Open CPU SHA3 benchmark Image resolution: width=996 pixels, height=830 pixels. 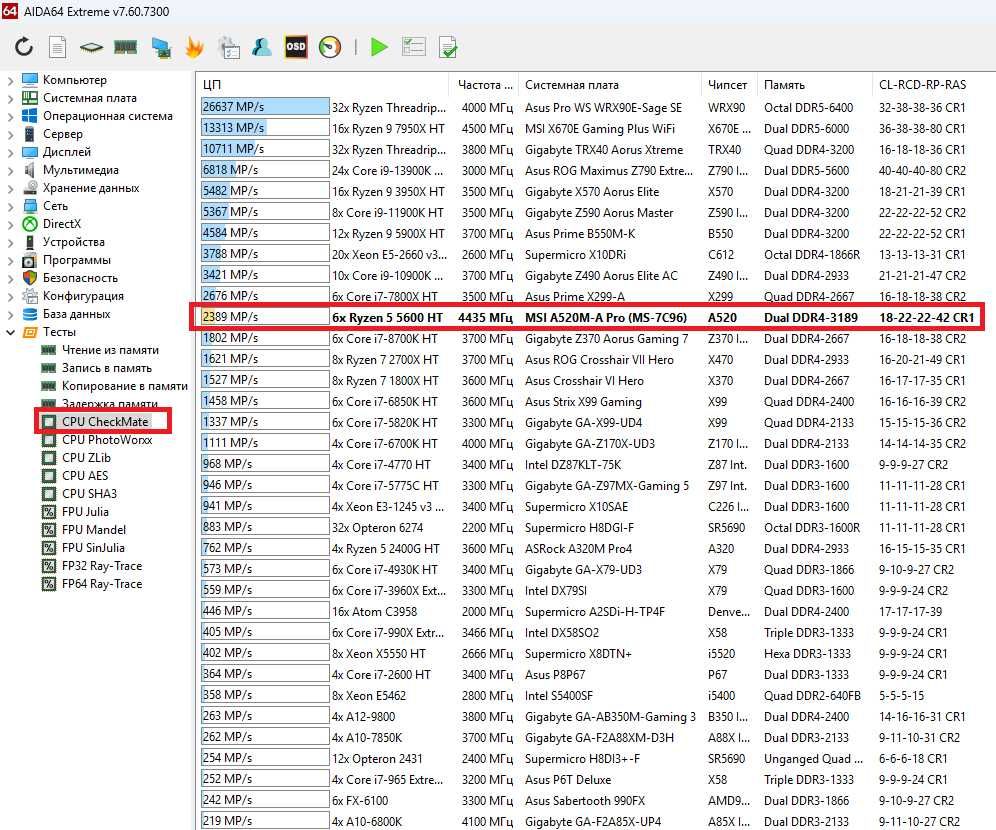click(x=89, y=493)
